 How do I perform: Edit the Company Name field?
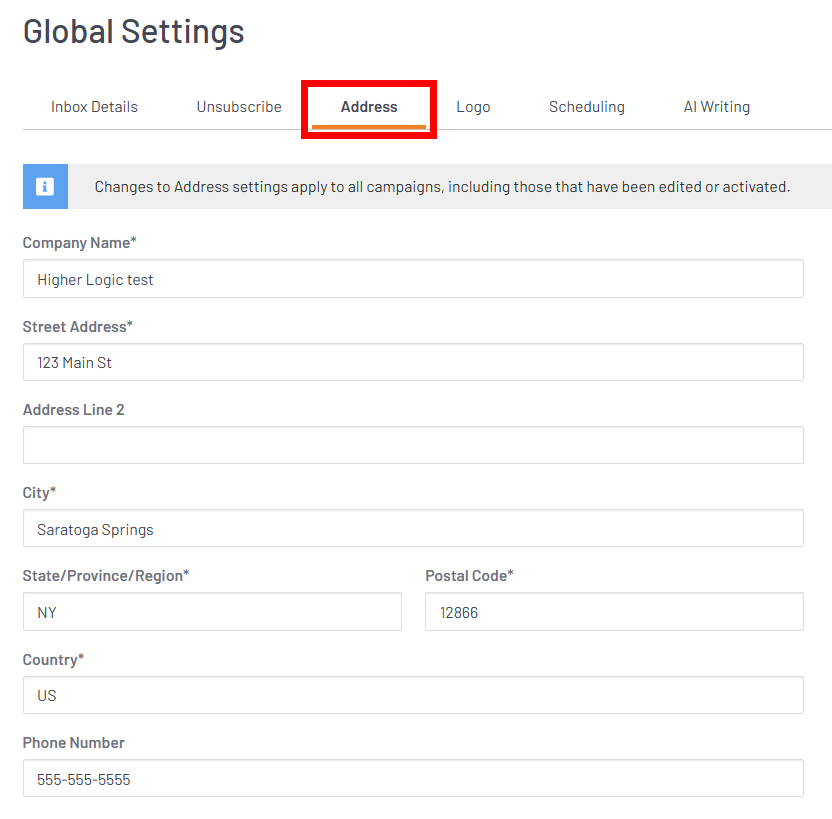click(413, 279)
